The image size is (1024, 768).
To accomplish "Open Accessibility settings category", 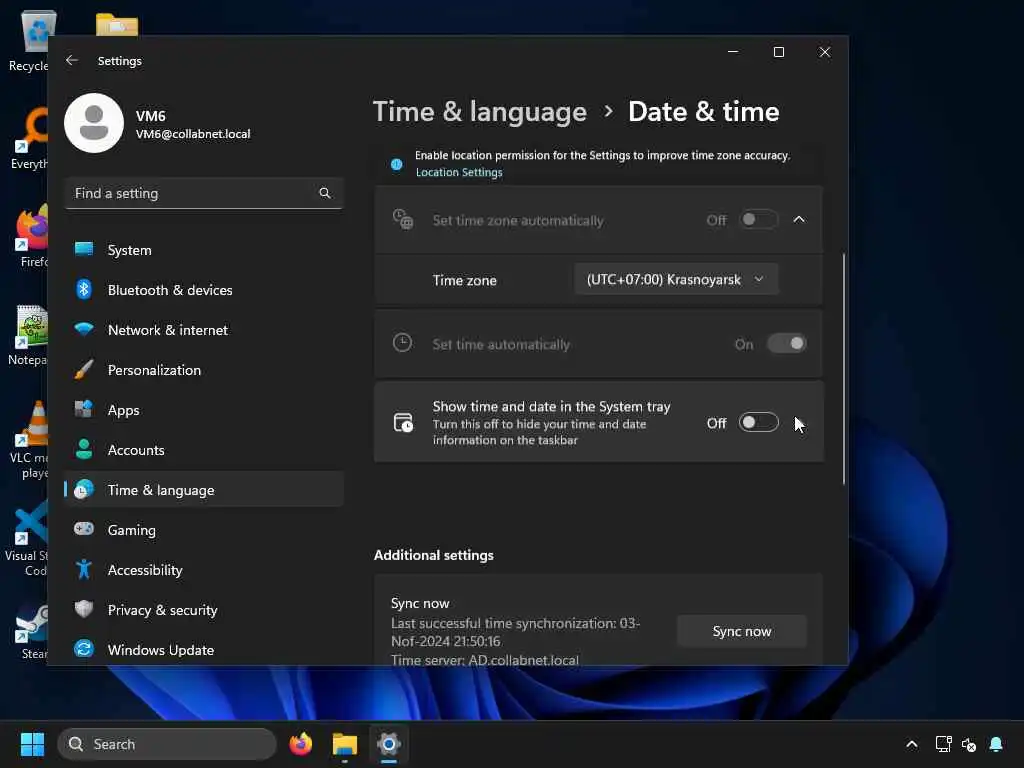I will coord(204,569).
